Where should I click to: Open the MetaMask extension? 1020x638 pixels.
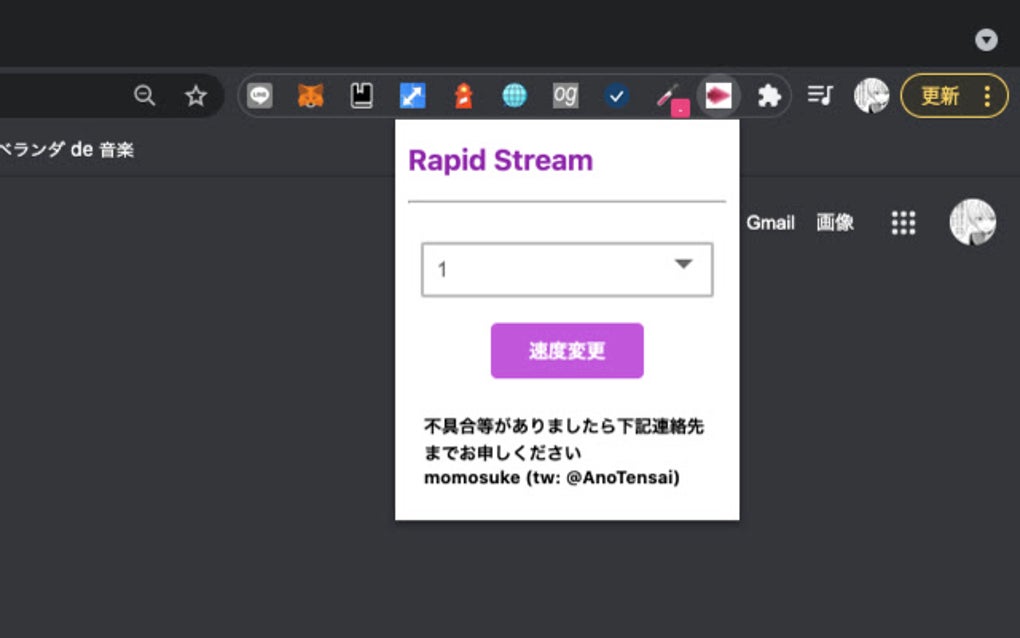point(310,96)
